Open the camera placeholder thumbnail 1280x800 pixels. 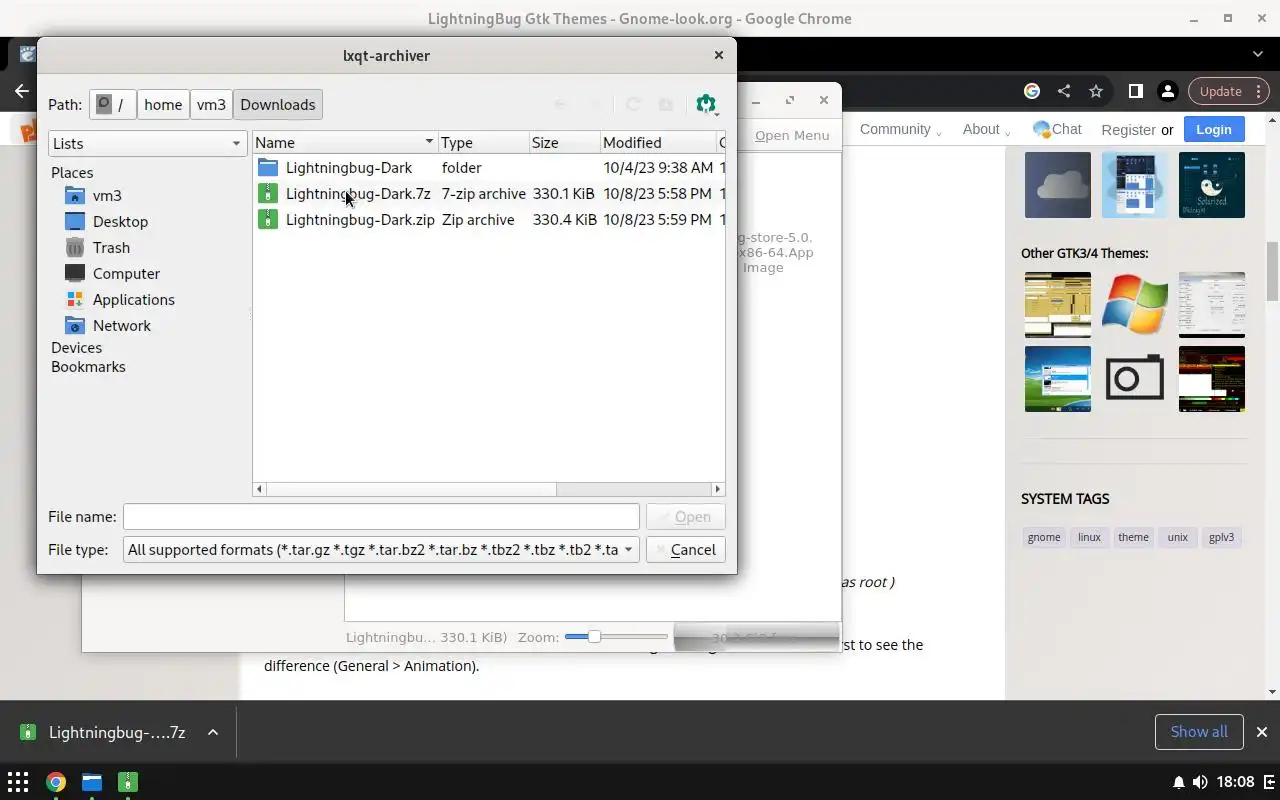click(1135, 379)
